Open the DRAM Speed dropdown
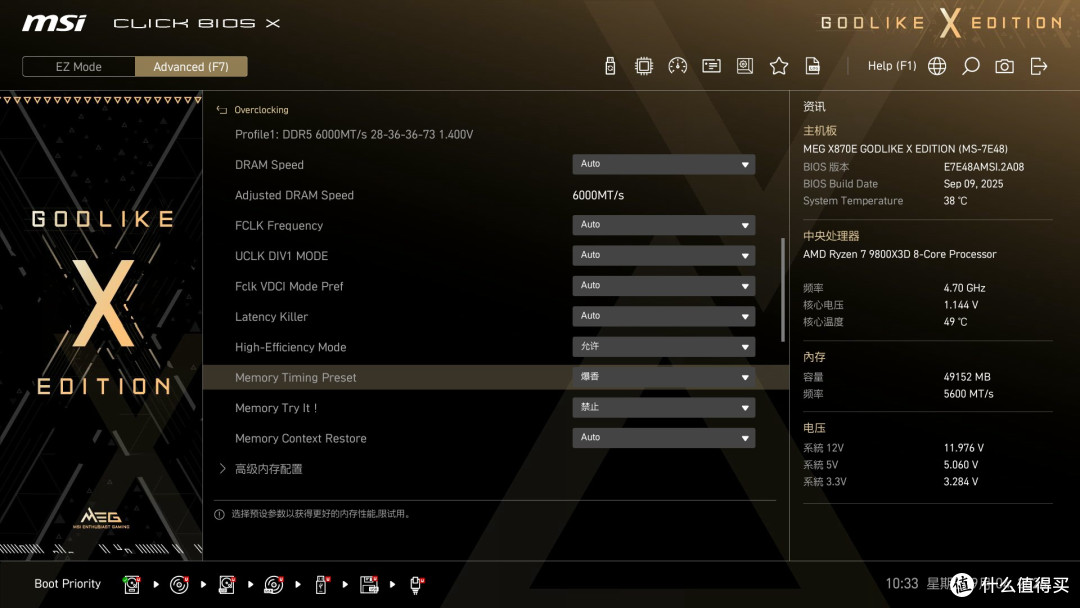1080x608 pixels. 663,164
